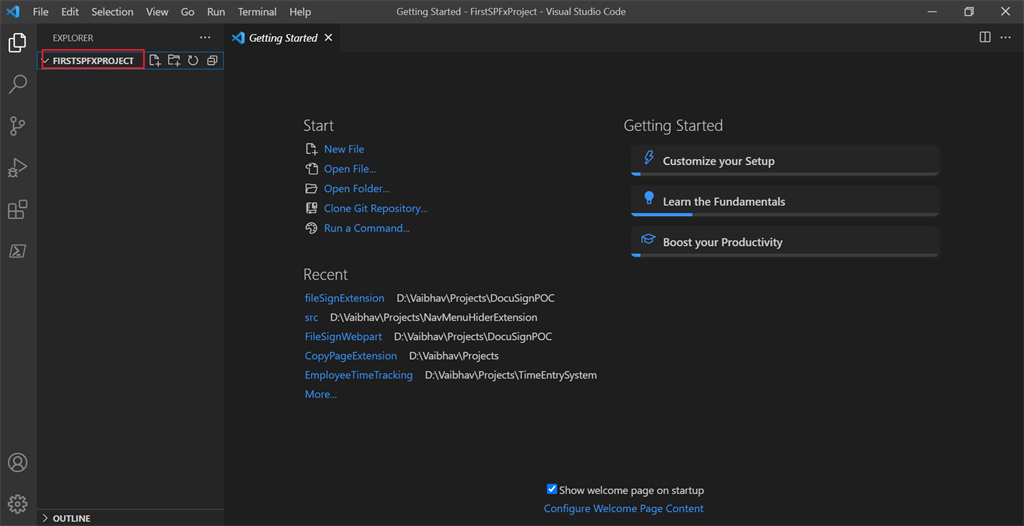Collapse all folders in Explorer
The height and width of the screenshot is (526, 1024).
(x=212, y=61)
